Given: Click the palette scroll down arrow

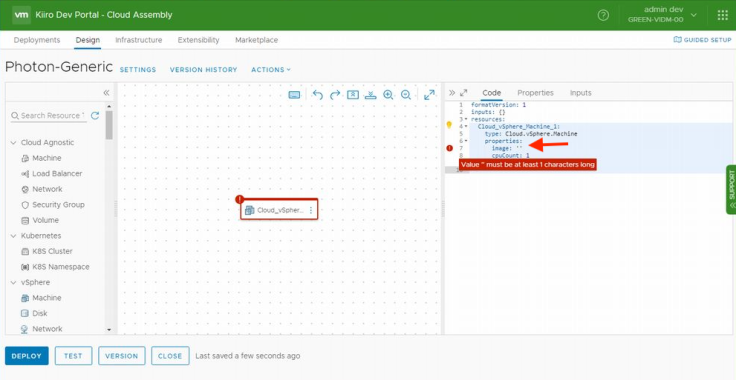Looking at the screenshot, I should click(109, 330).
